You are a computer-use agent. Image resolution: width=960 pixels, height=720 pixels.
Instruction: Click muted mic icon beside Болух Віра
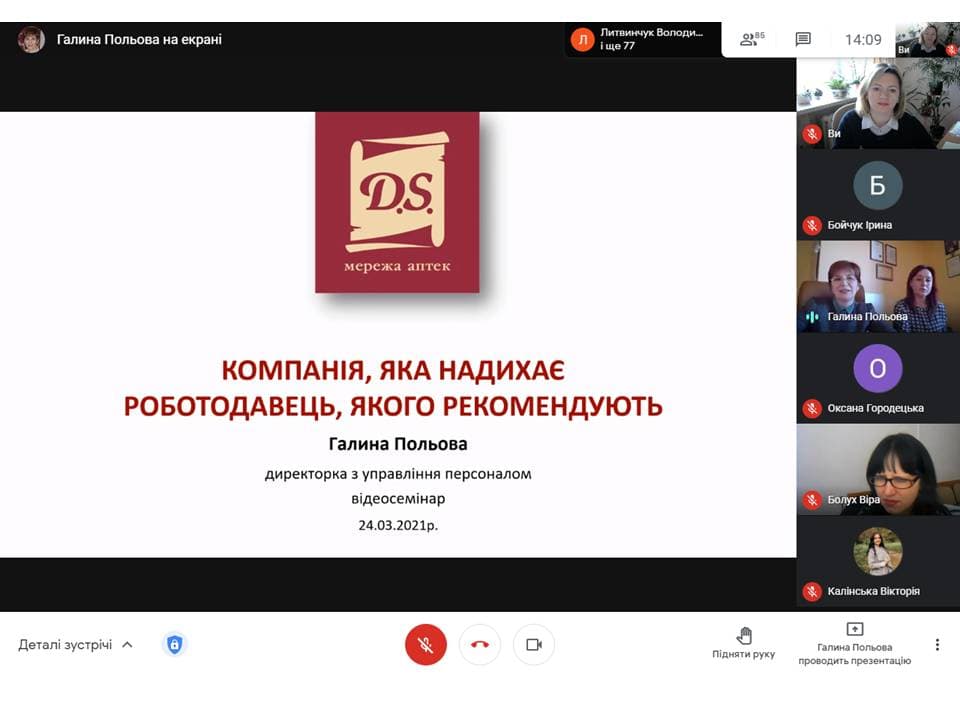(812, 500)
